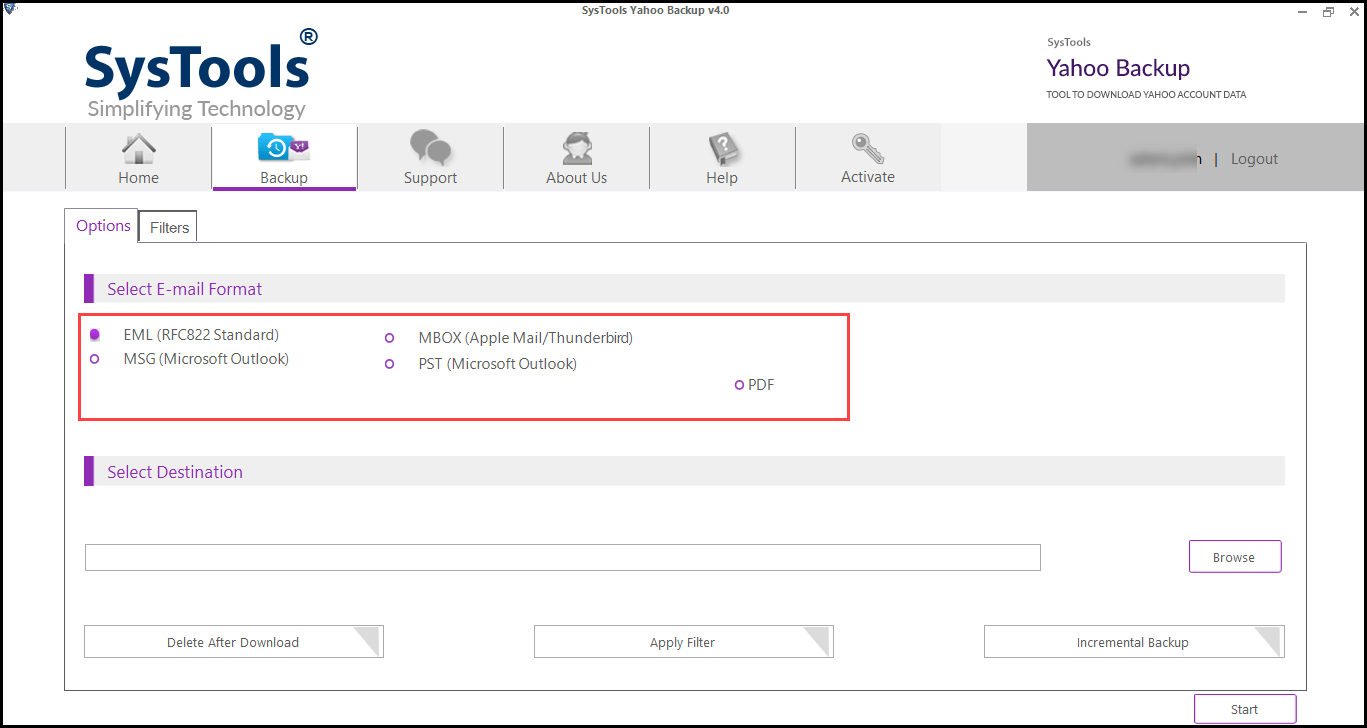Screen dimensions: 1367x728
Task: Toggle Delete After Download
Action: [233, 642]
